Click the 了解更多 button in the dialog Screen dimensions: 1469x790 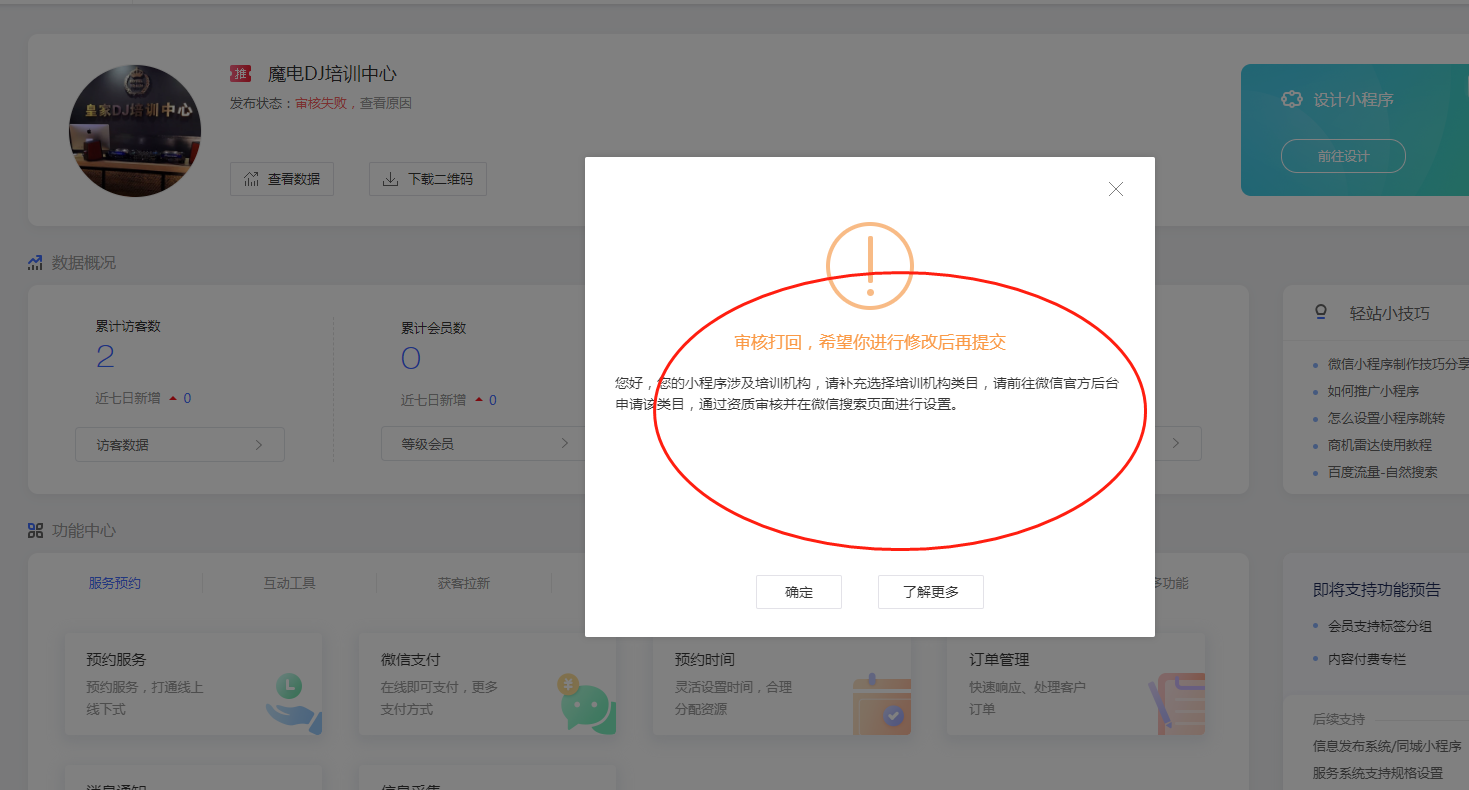[x=931, y=592]
